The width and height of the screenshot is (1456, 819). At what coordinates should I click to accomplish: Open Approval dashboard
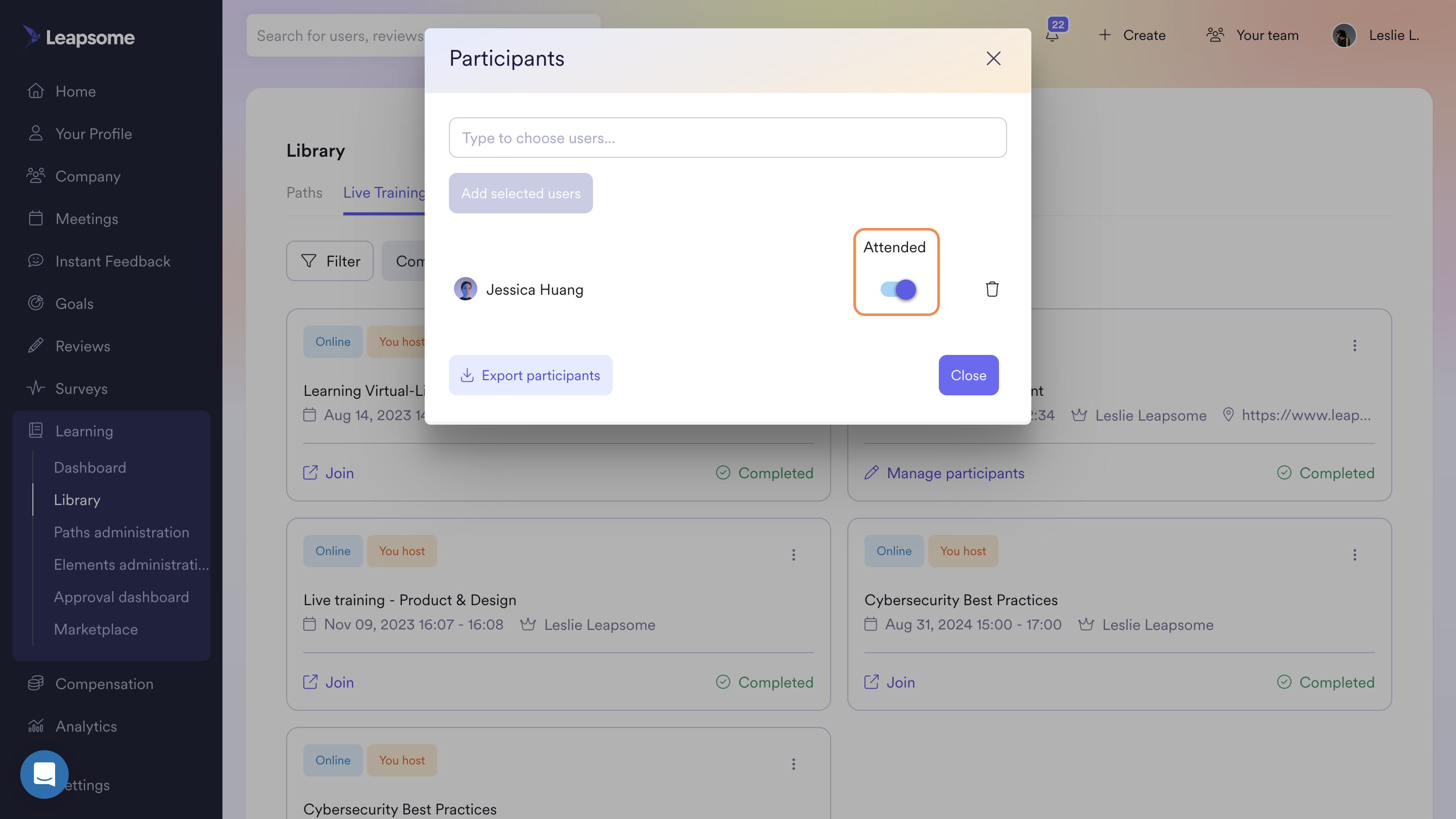click(121, 597)
